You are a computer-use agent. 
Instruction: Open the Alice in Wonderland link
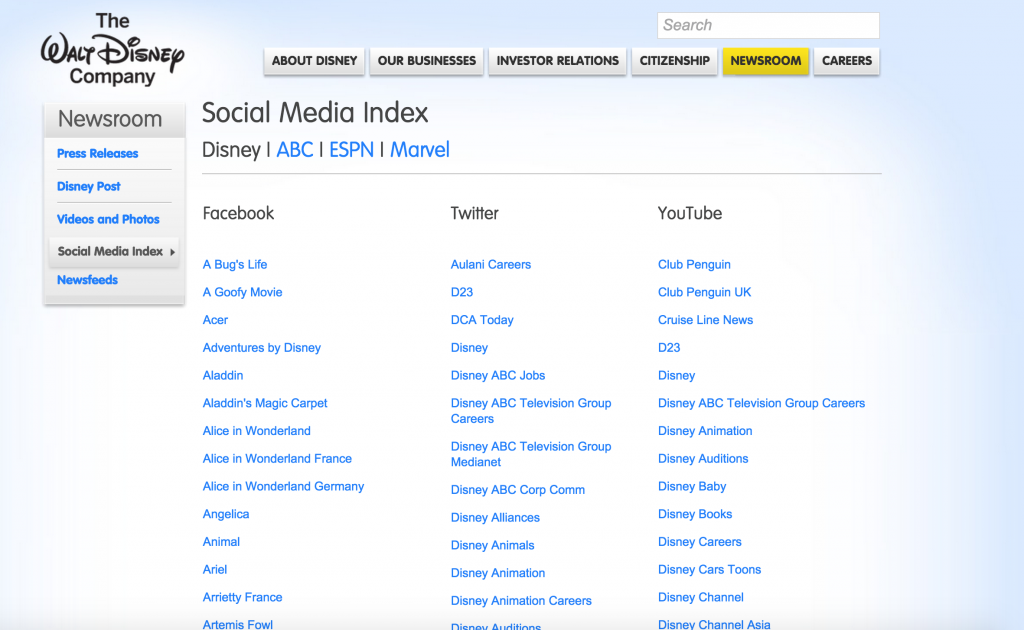[256, 431]
